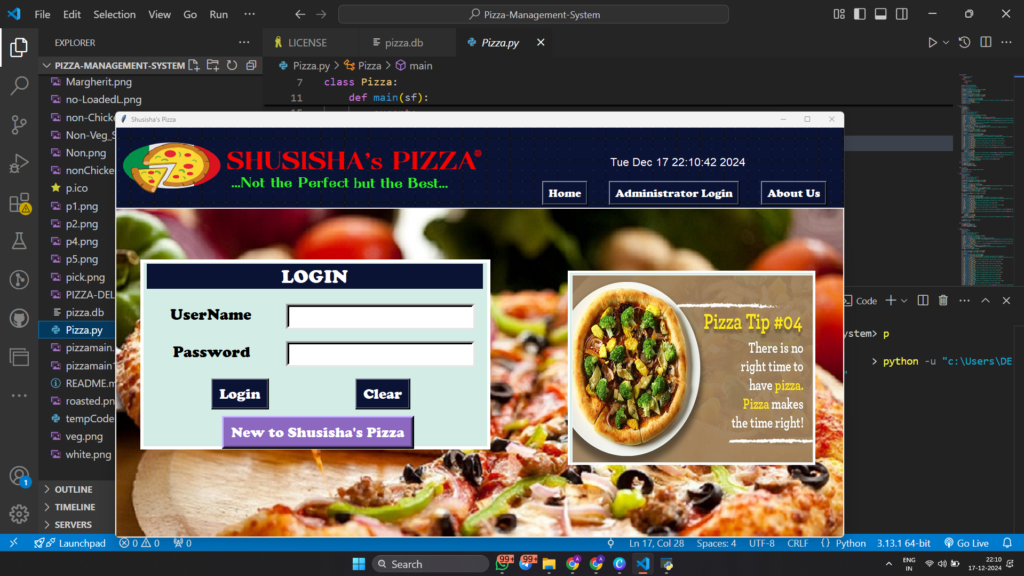Toggle the secondary side bar

[x=901, y=14]
